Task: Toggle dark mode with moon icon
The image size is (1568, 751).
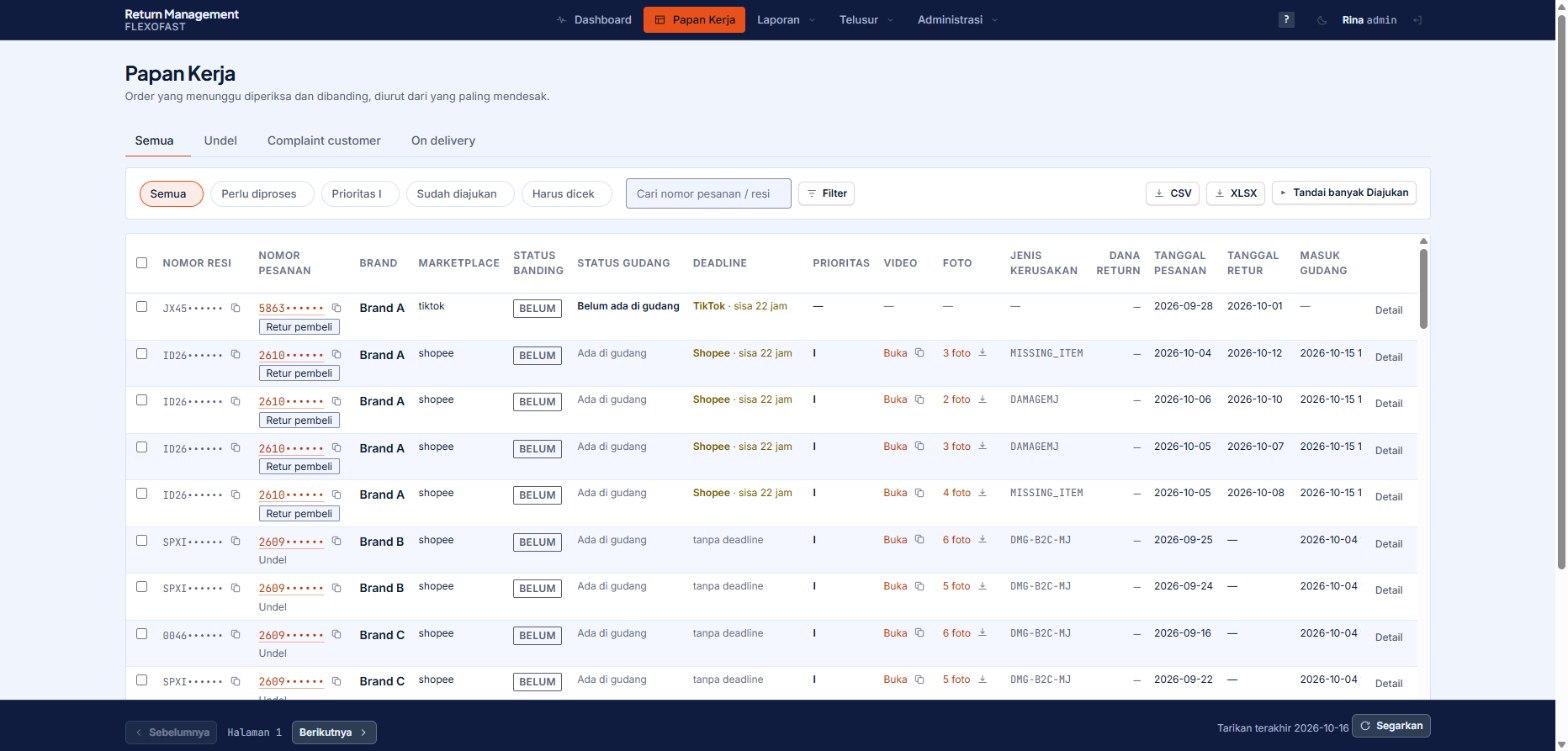Action: pyautogui.click(x=1322, y=20)
